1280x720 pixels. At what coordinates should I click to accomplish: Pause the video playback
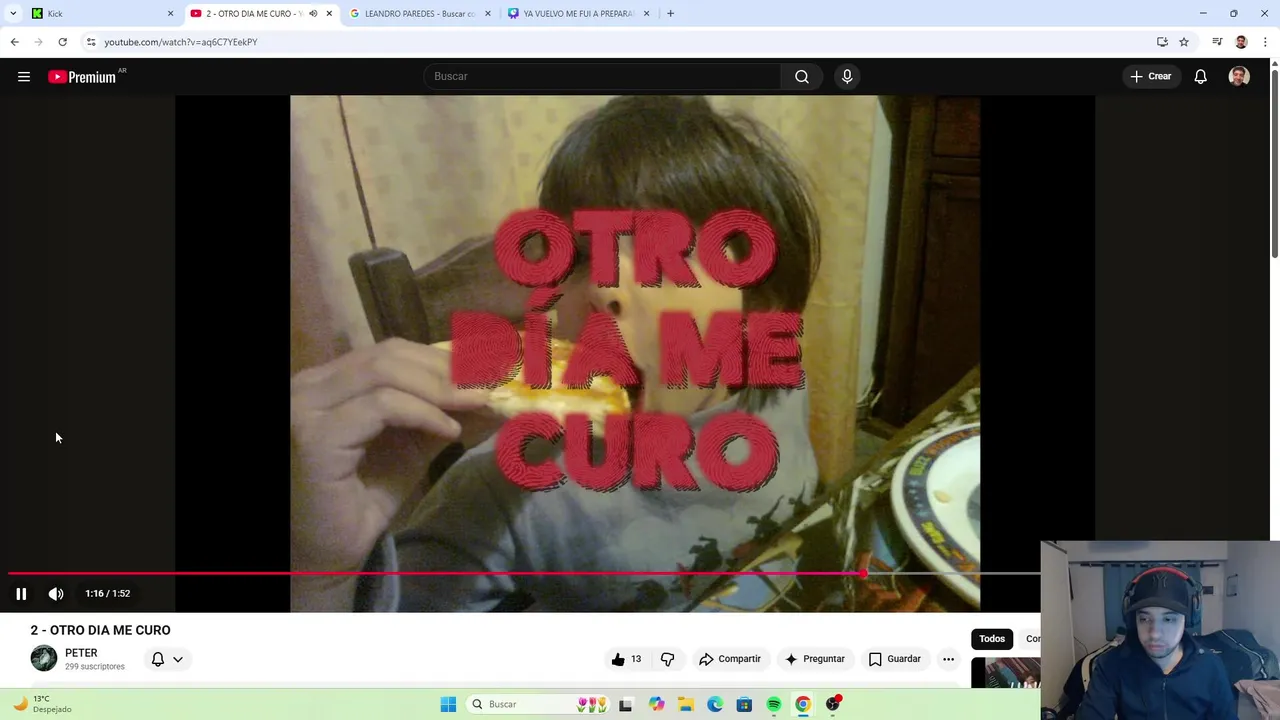click(21, 593)
